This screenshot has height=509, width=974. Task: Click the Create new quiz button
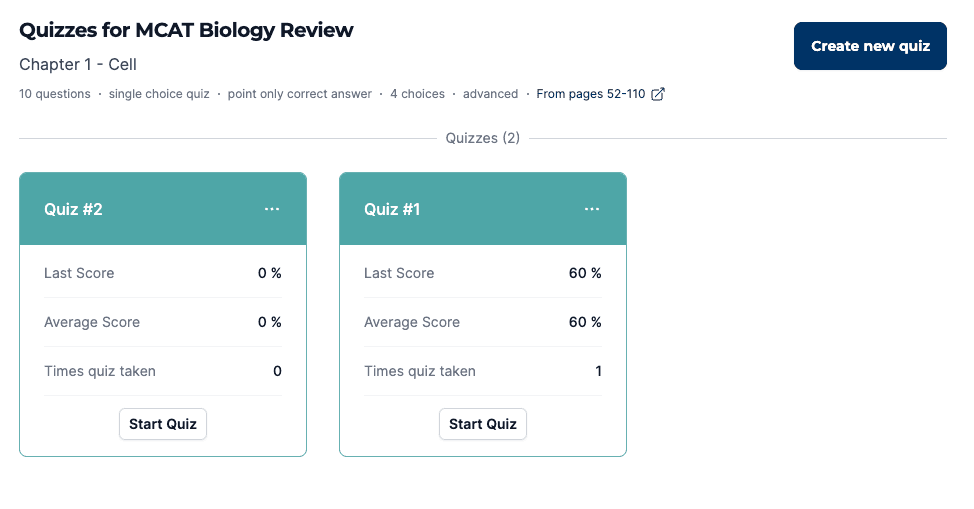coord(870,46)
